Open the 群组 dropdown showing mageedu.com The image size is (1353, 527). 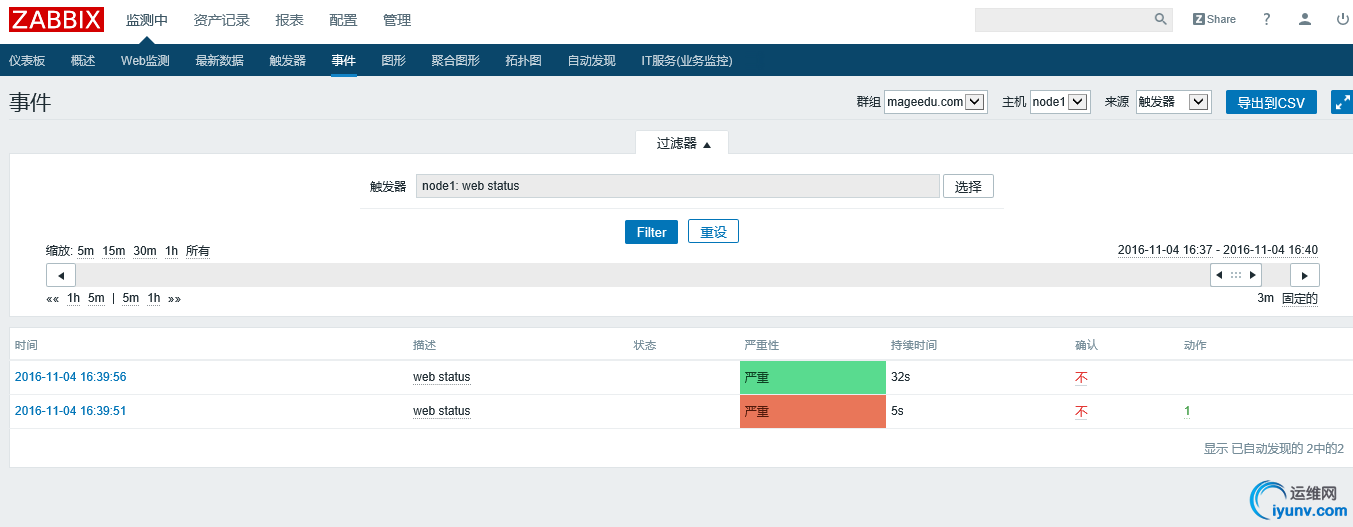coord(935,102)
